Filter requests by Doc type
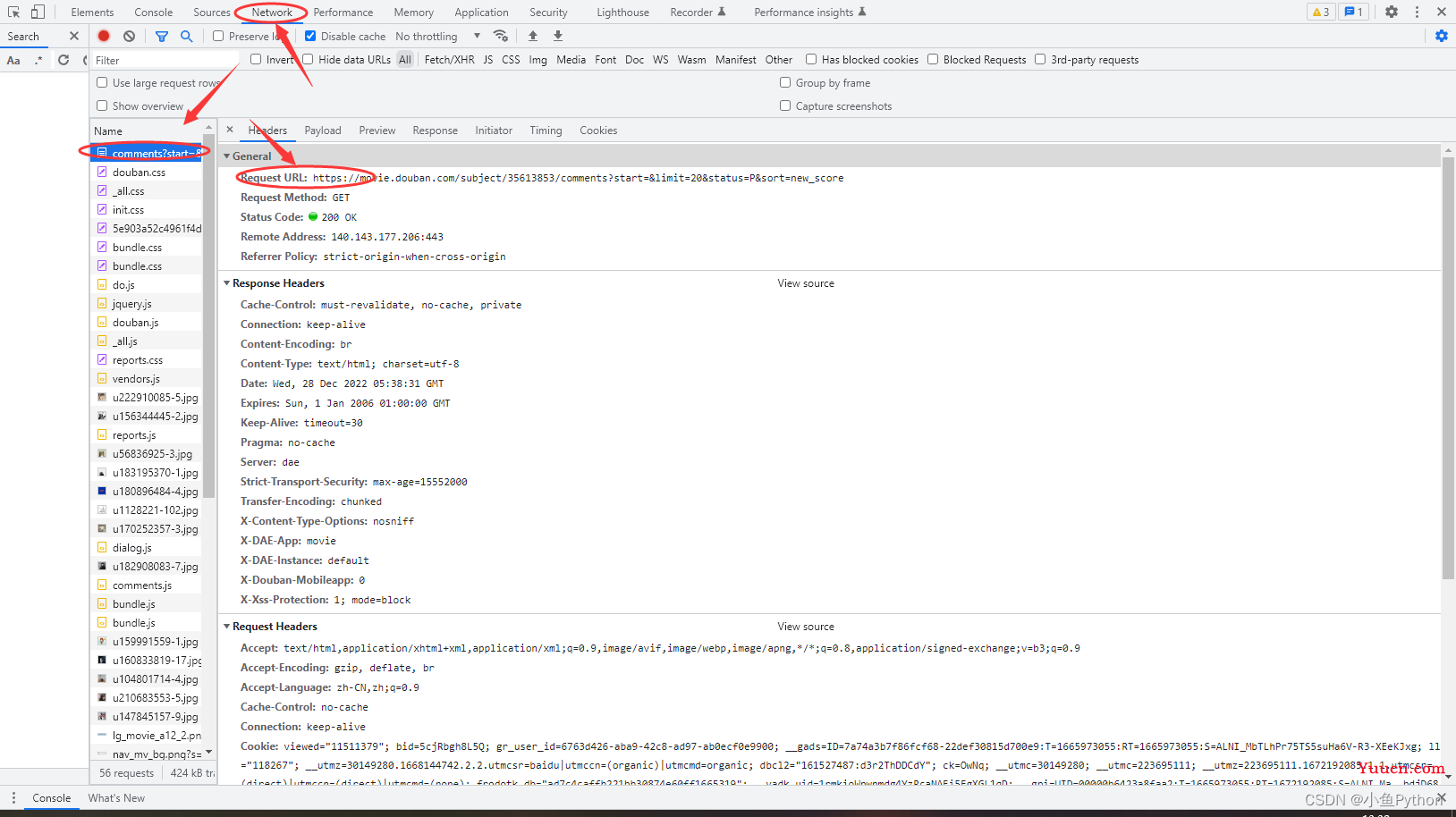 click(x=634, y=59)
